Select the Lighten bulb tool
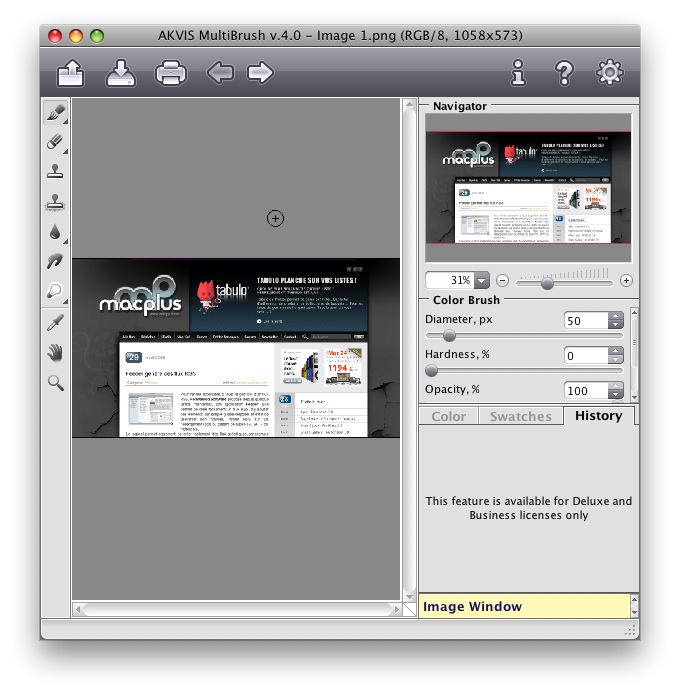This screenshot has width=680, height=695. click(55, 291)
